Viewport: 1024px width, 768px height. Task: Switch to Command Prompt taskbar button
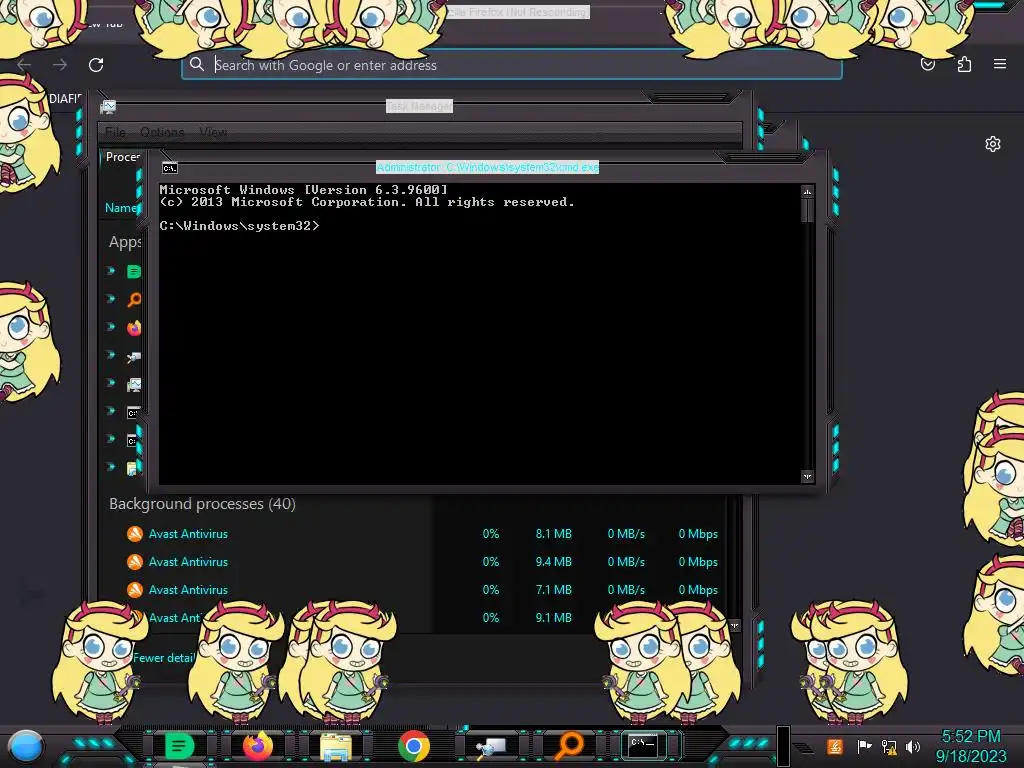point(643,745)
